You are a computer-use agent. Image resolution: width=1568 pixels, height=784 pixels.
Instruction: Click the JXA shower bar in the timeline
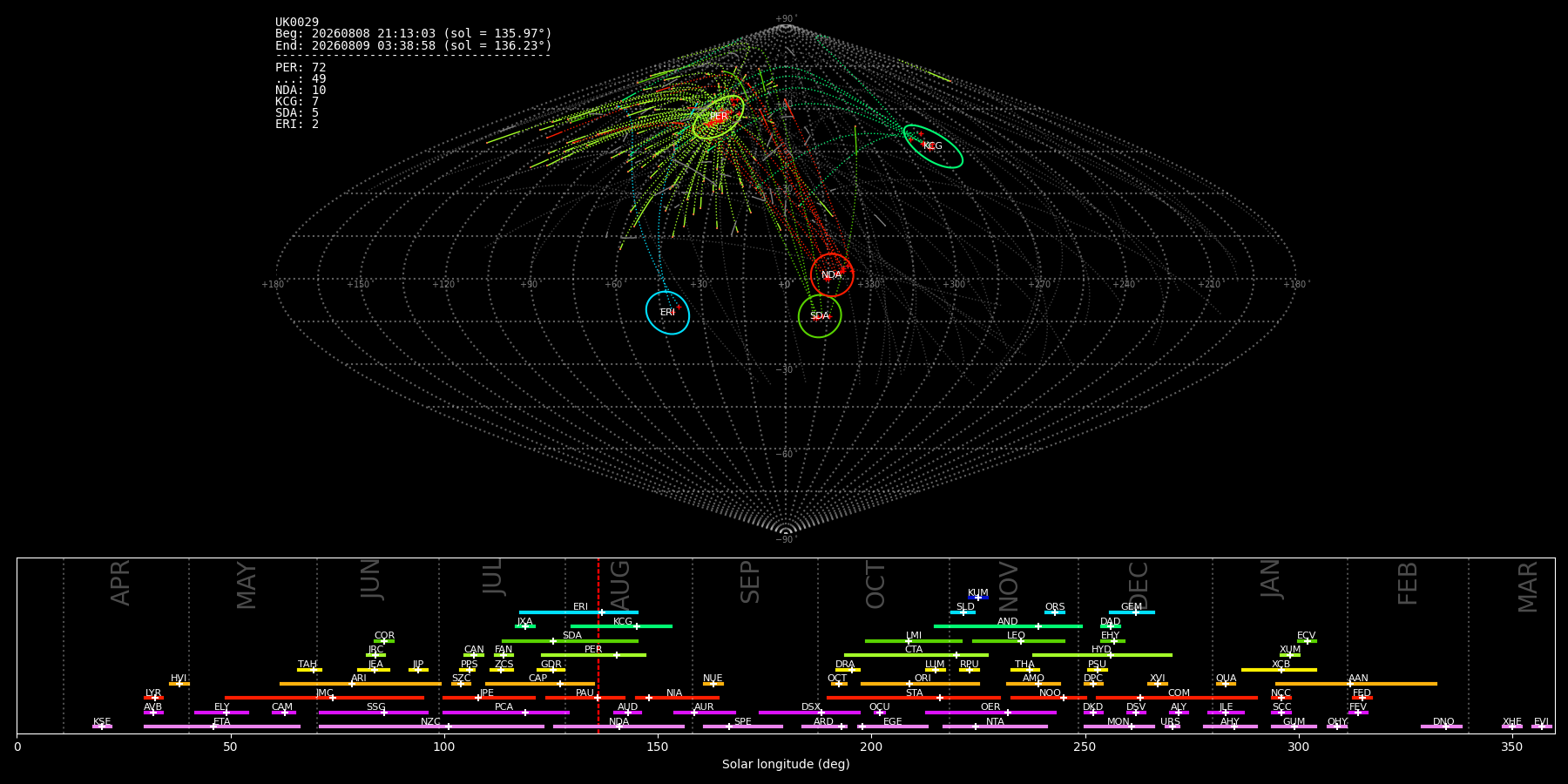coord(525,626)
